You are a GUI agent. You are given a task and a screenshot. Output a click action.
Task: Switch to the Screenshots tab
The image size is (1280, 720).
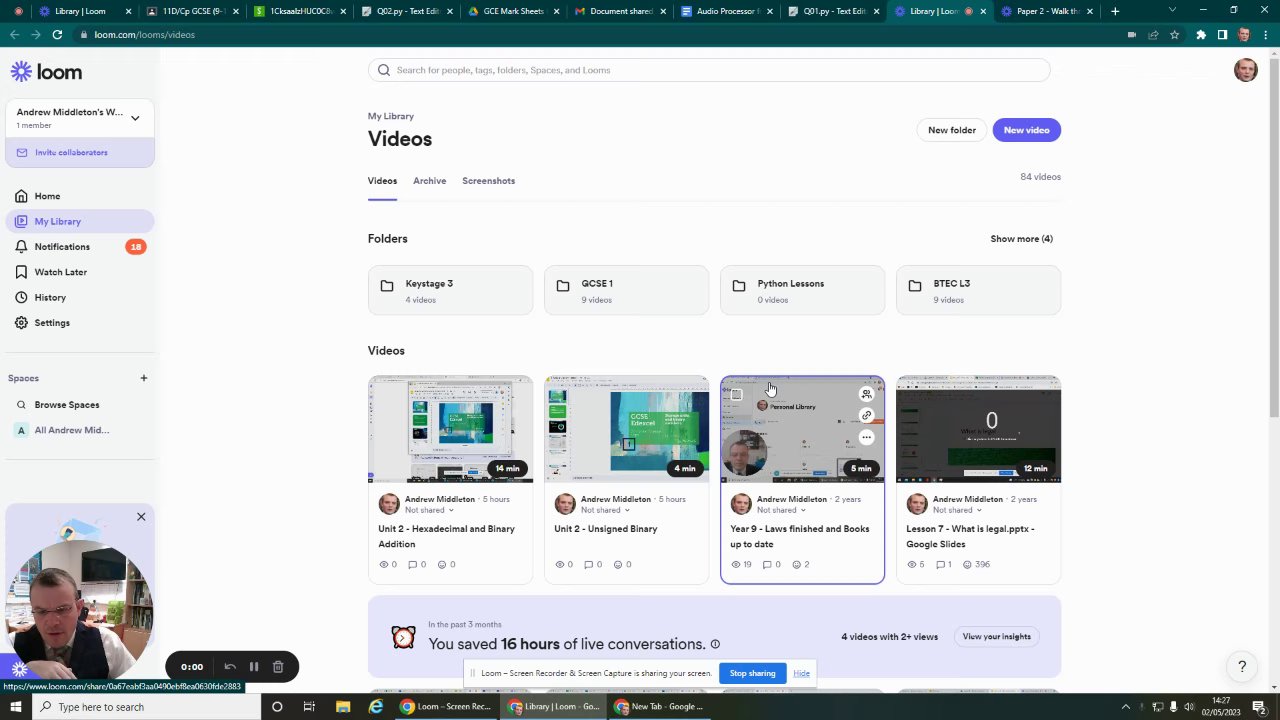(488, 181)
